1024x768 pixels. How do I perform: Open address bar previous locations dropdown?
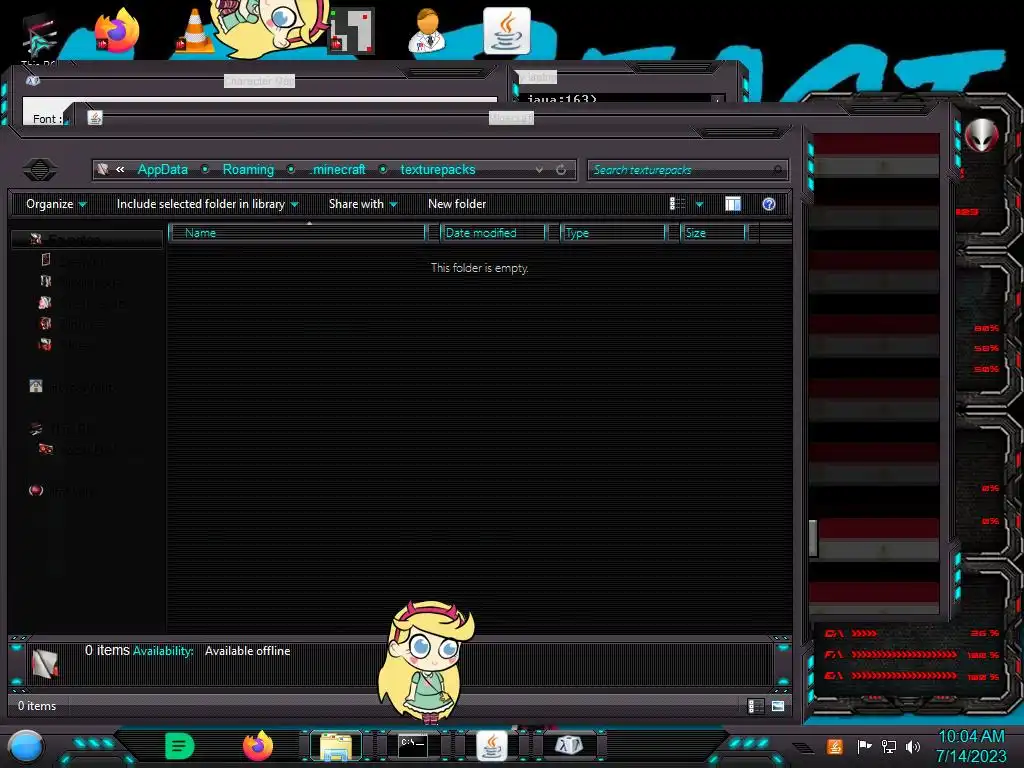point(539,170)
